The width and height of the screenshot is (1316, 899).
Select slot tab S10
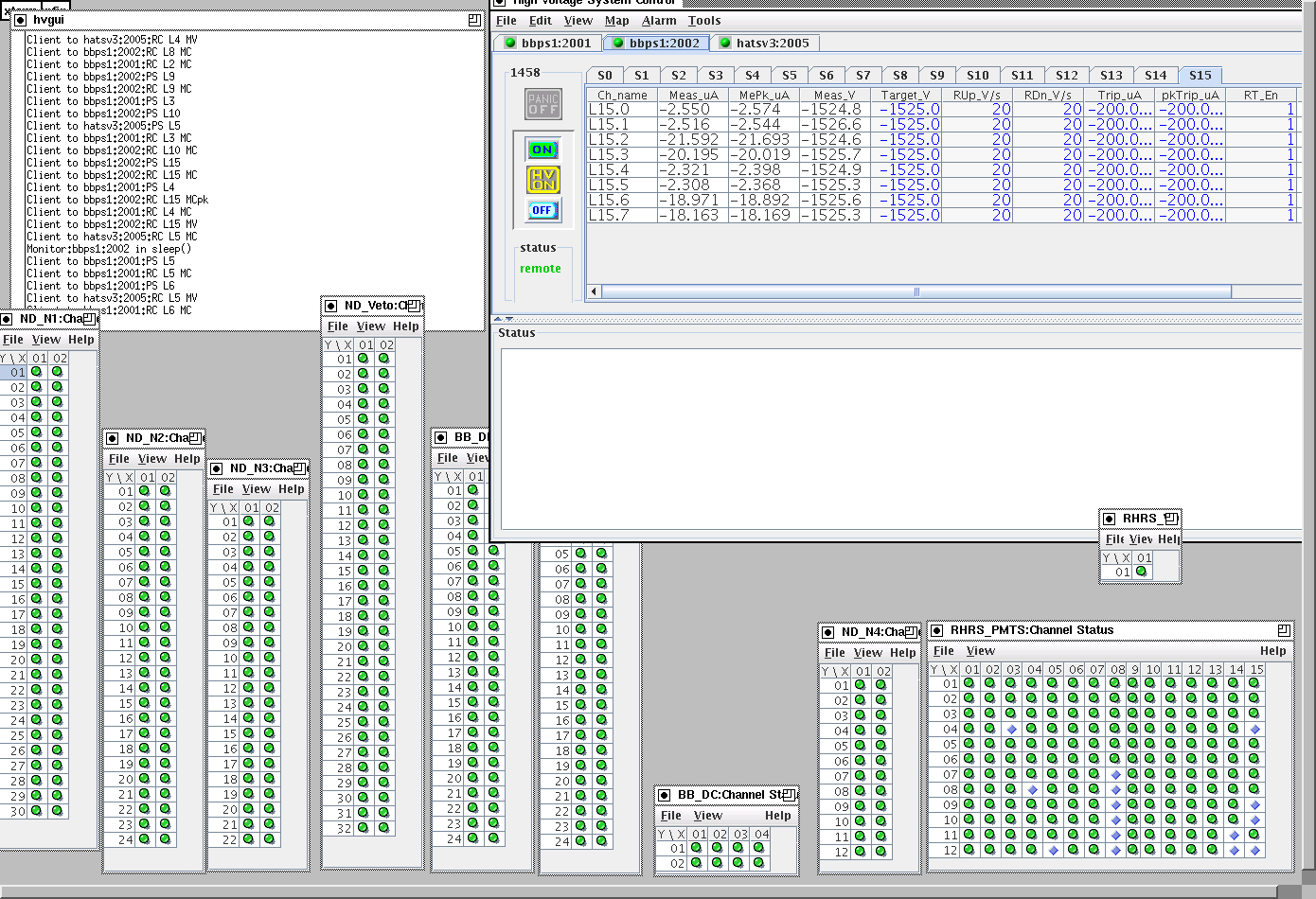pyautogui.click(x=978, y=76)
